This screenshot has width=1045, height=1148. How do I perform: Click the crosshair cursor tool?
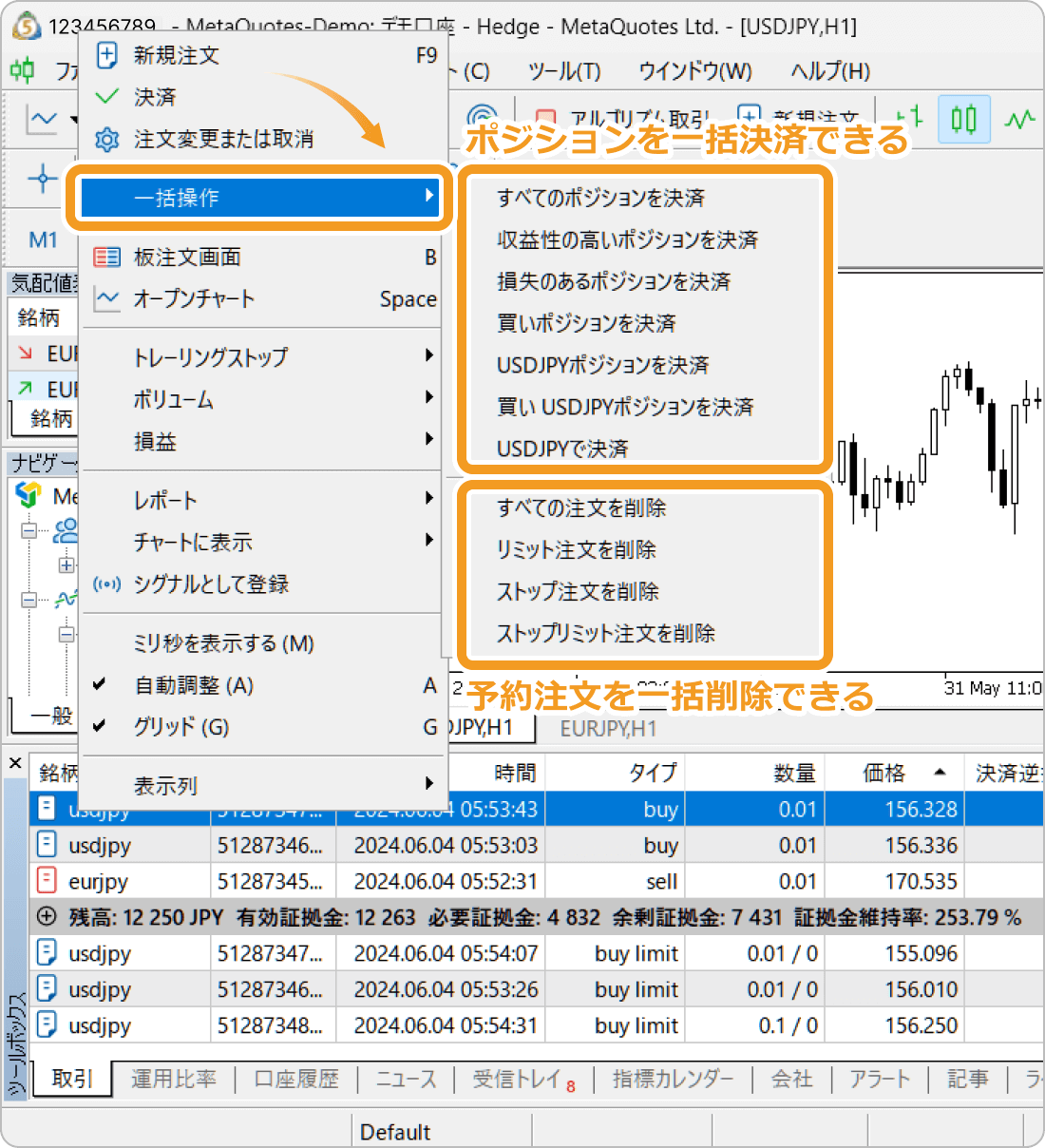pyautogui.click(x=43, y=179)
